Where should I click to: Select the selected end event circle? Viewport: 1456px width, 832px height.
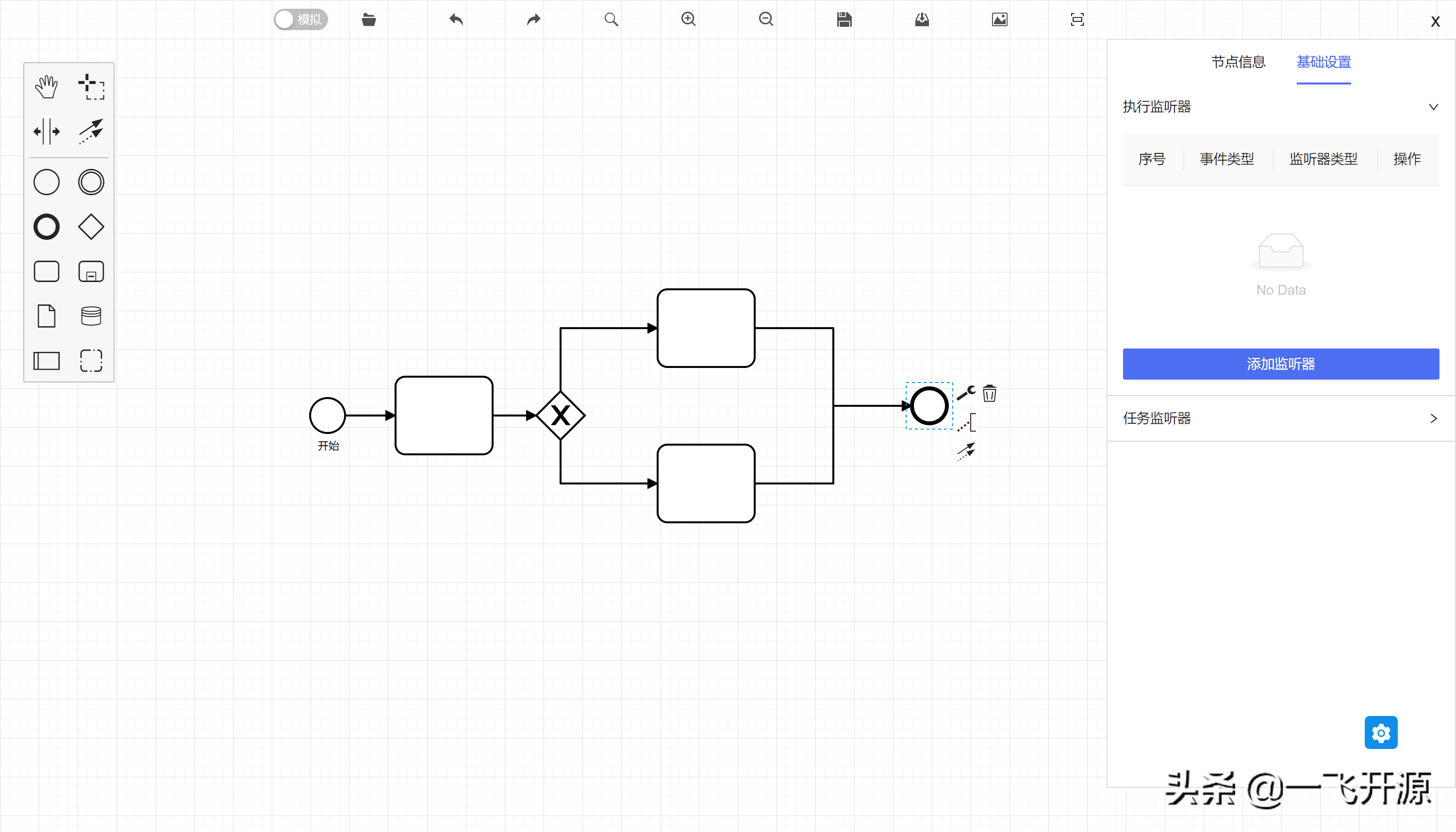coord(929,406)
